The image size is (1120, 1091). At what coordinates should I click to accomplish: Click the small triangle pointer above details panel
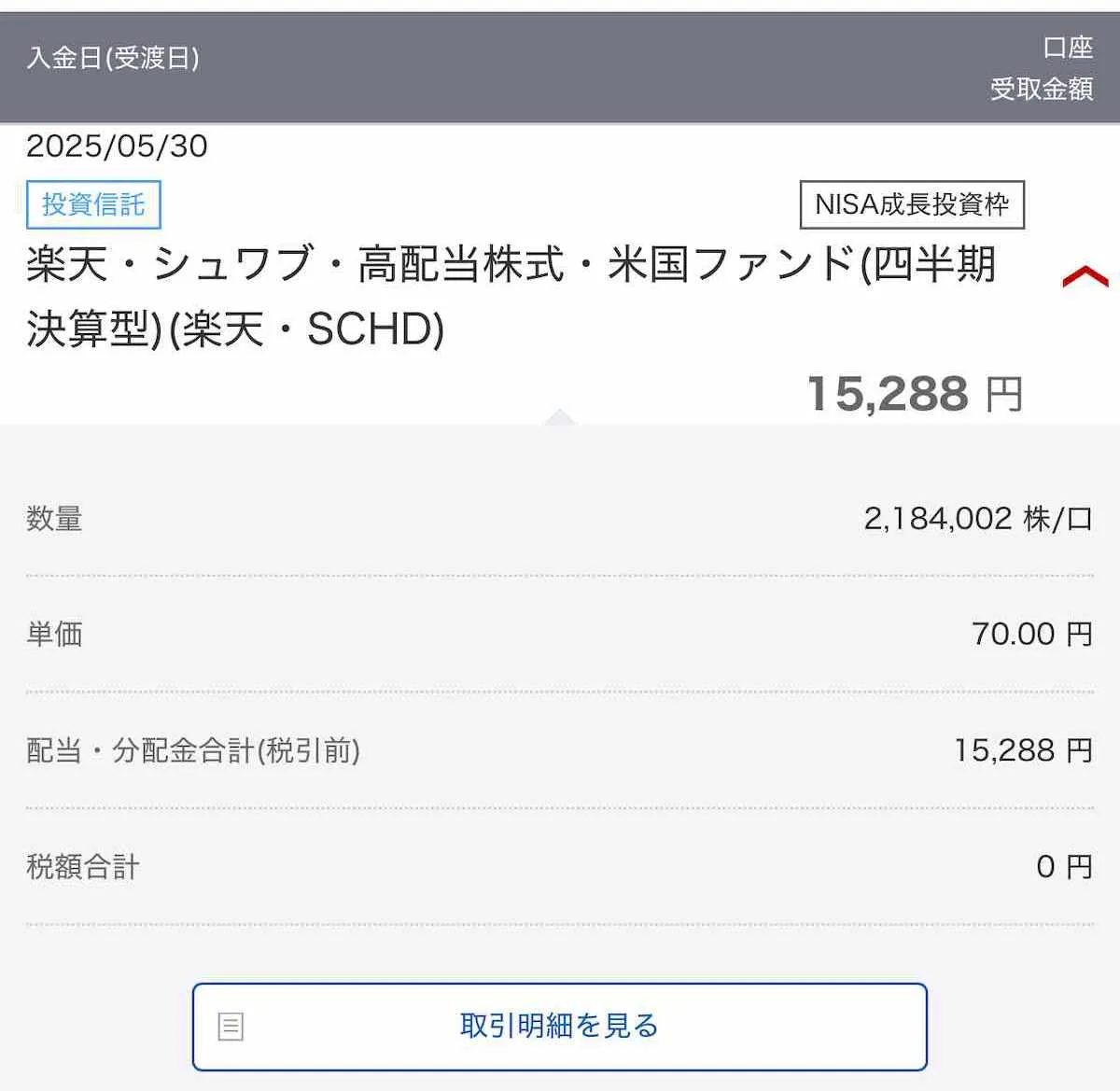tap(559, 416)
